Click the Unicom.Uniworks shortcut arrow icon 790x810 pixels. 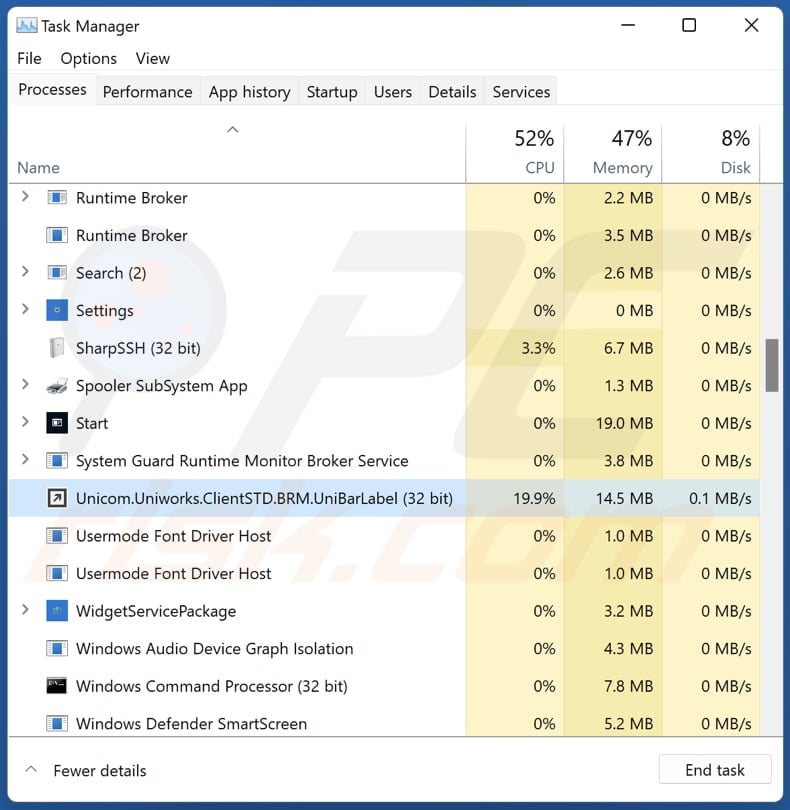(57, 498)
